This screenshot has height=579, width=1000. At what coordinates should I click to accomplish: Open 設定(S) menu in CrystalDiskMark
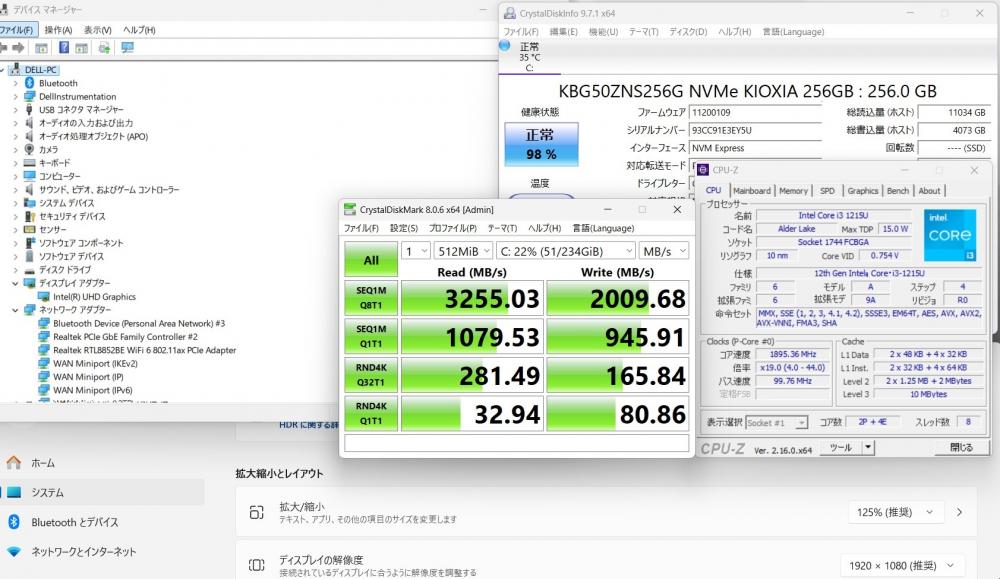404,228
